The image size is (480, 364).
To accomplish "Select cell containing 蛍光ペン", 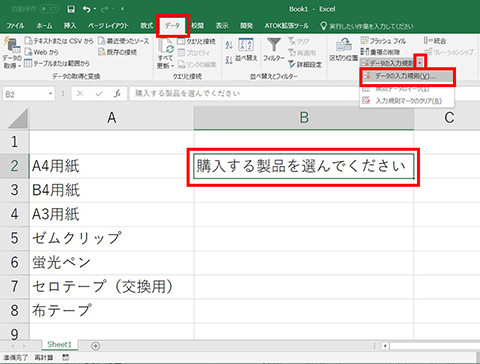I will point(112,262).
